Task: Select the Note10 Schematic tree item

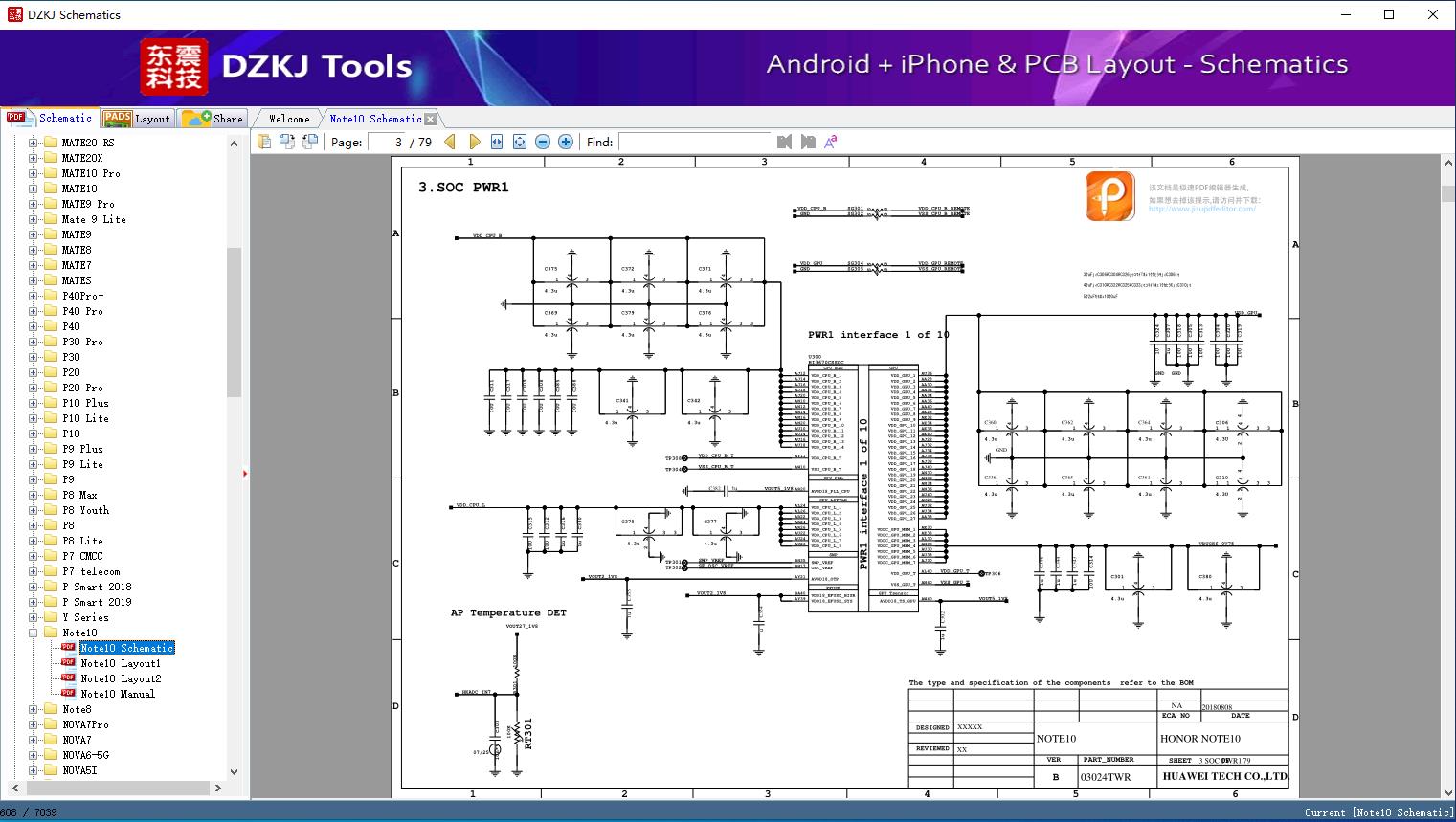Action: pos(127,648)
